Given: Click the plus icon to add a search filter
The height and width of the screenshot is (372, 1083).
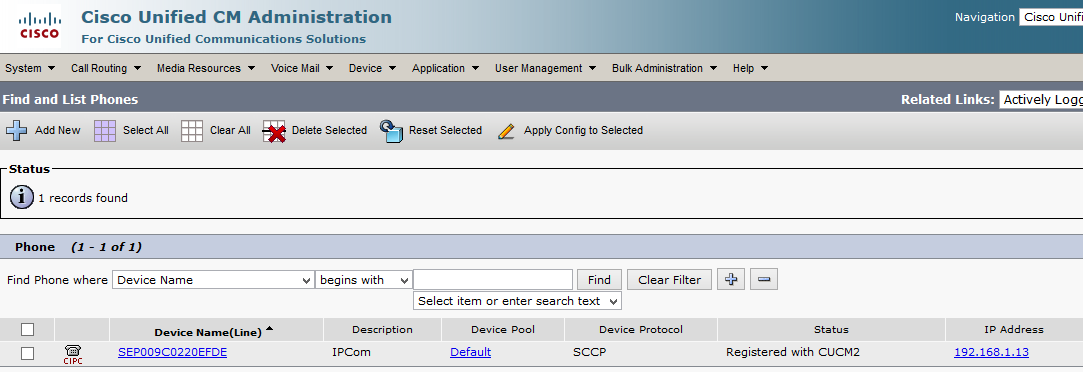Looking at the screenshot, I should 731,280.
